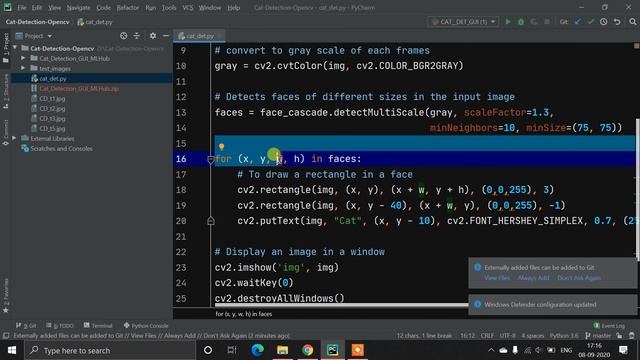Select CD_t1.jpg in the tree
Image resolution: width=640 pixels, height=360 pixels.
coord(52,98)
